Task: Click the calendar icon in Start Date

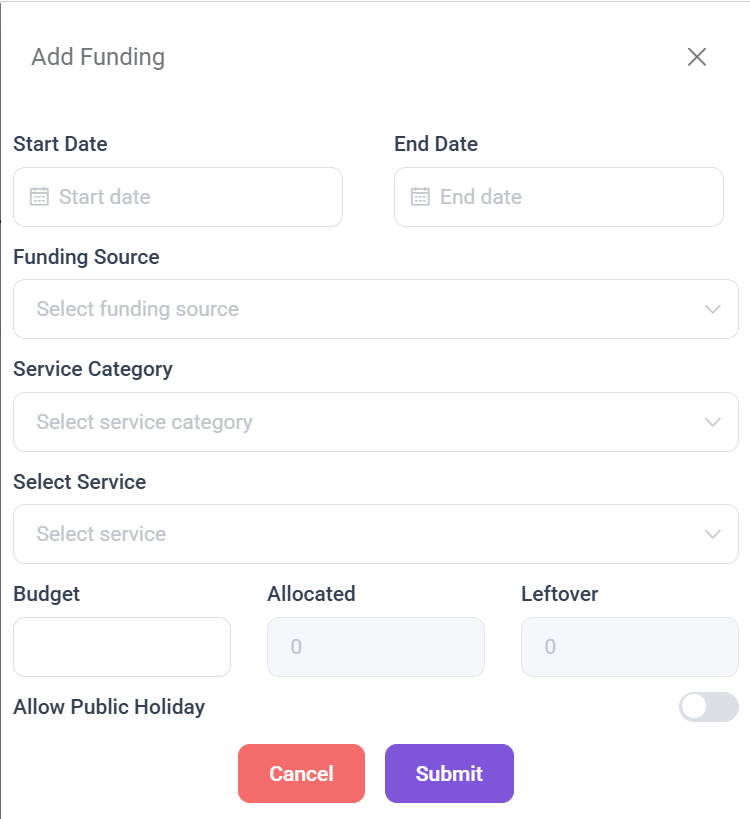Action: 39,197
